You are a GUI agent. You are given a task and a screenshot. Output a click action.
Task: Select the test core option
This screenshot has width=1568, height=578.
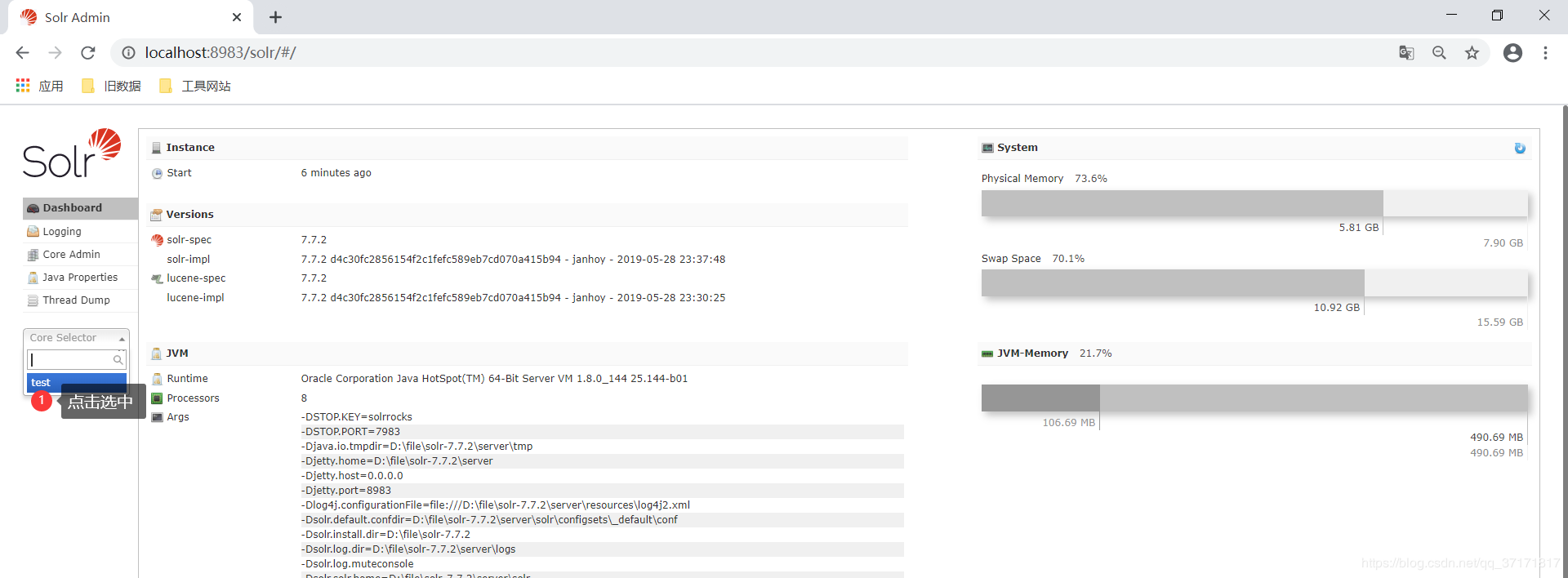77,382
